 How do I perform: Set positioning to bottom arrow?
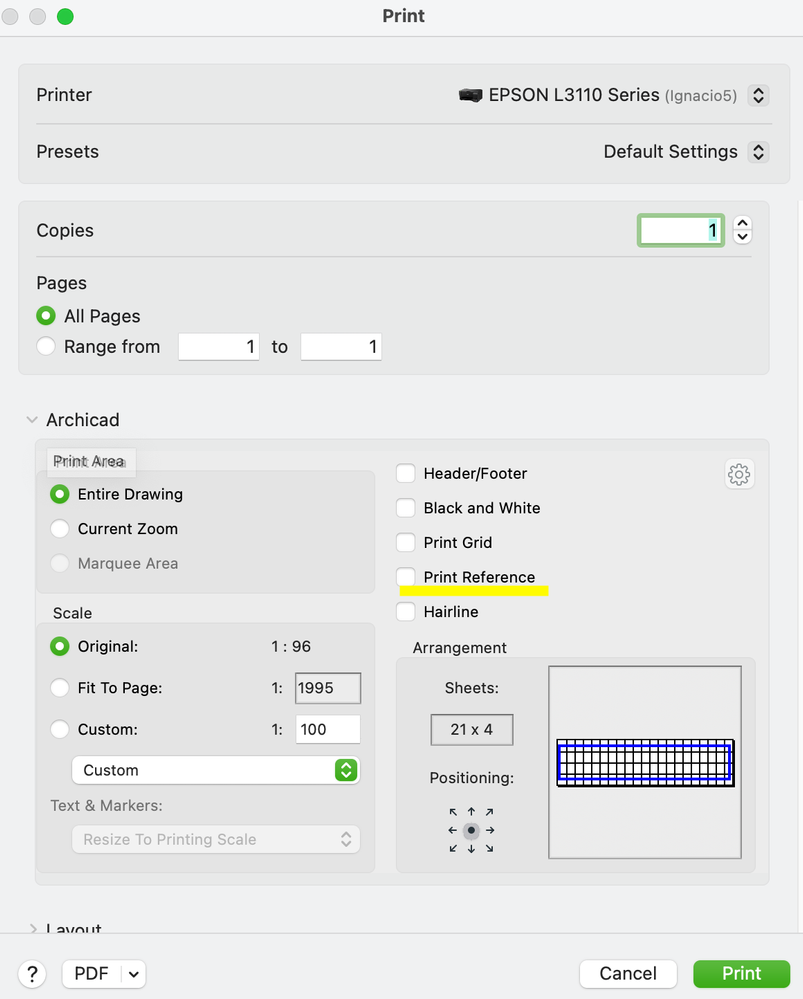coord(471,849)
